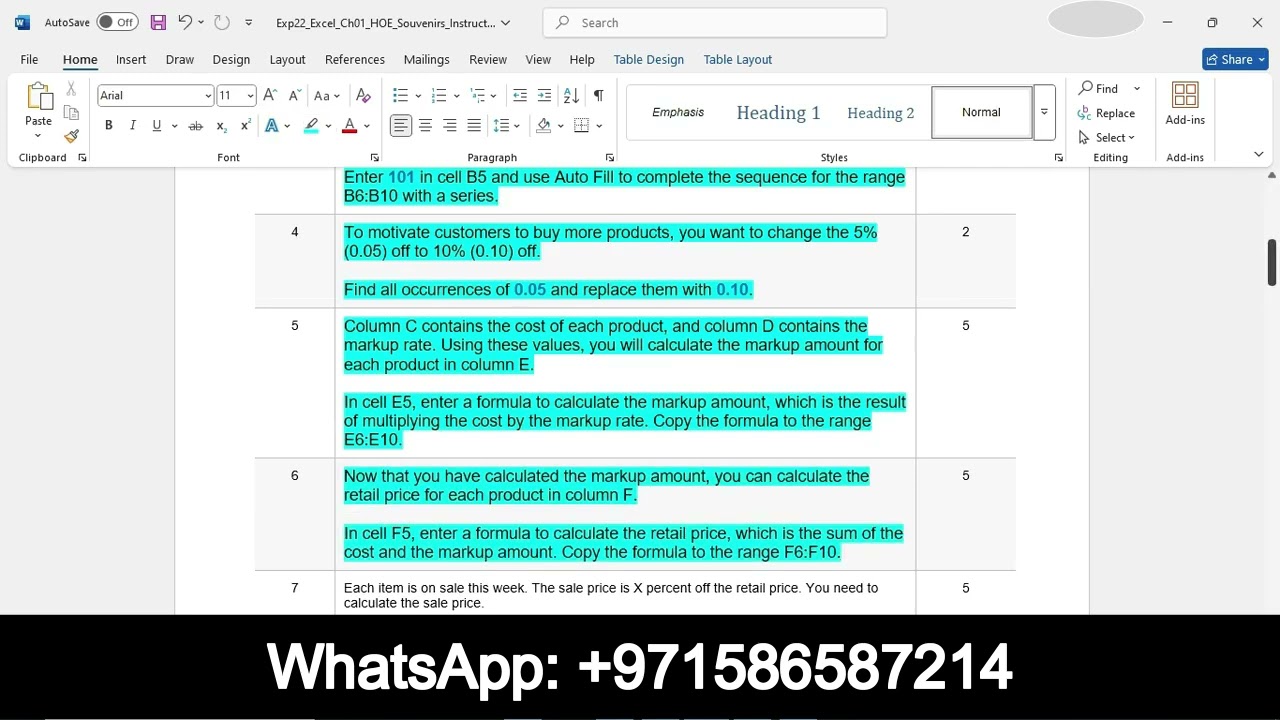Toggle Italic formatting
The height and width of the screenshot is (720, 1280).
pyautogui.click(x=132, y=125)
